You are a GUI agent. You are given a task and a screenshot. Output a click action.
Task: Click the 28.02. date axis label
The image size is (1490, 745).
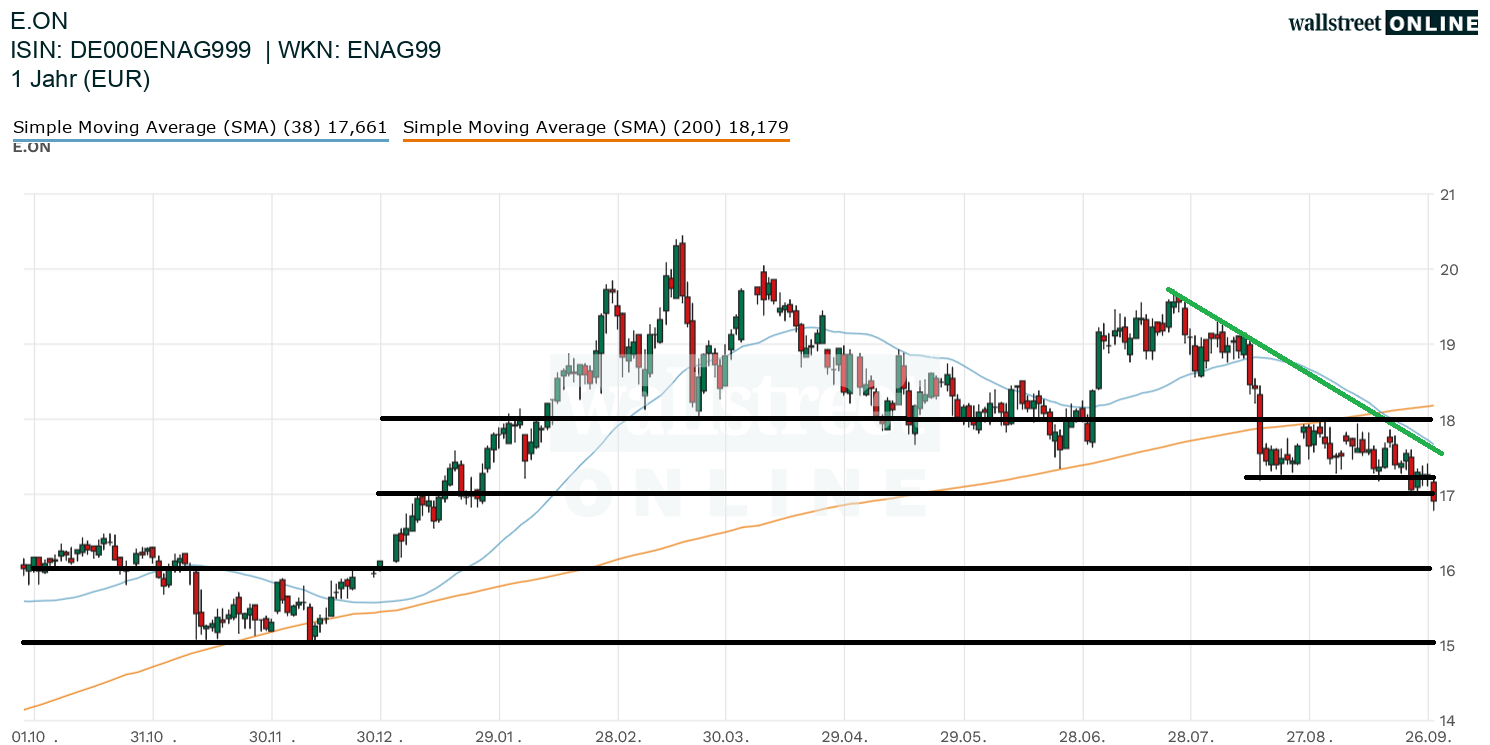[x=618, y=737]
